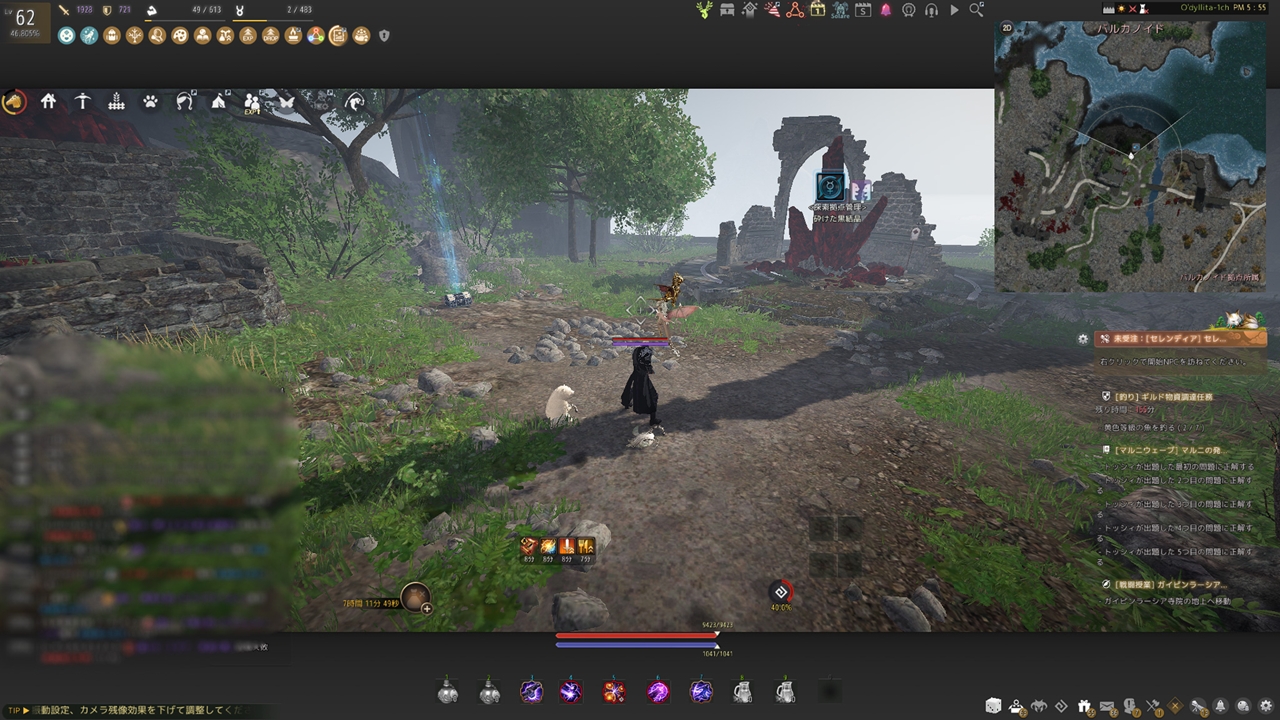1280x720 pixels.
Task: Click the campfire buff icon
Action: coord(293,36)
